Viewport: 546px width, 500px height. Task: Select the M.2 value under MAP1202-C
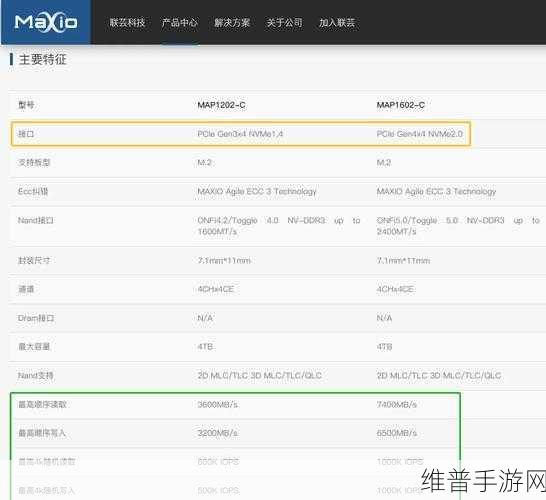pyautogui.click(x=205, y=163)
